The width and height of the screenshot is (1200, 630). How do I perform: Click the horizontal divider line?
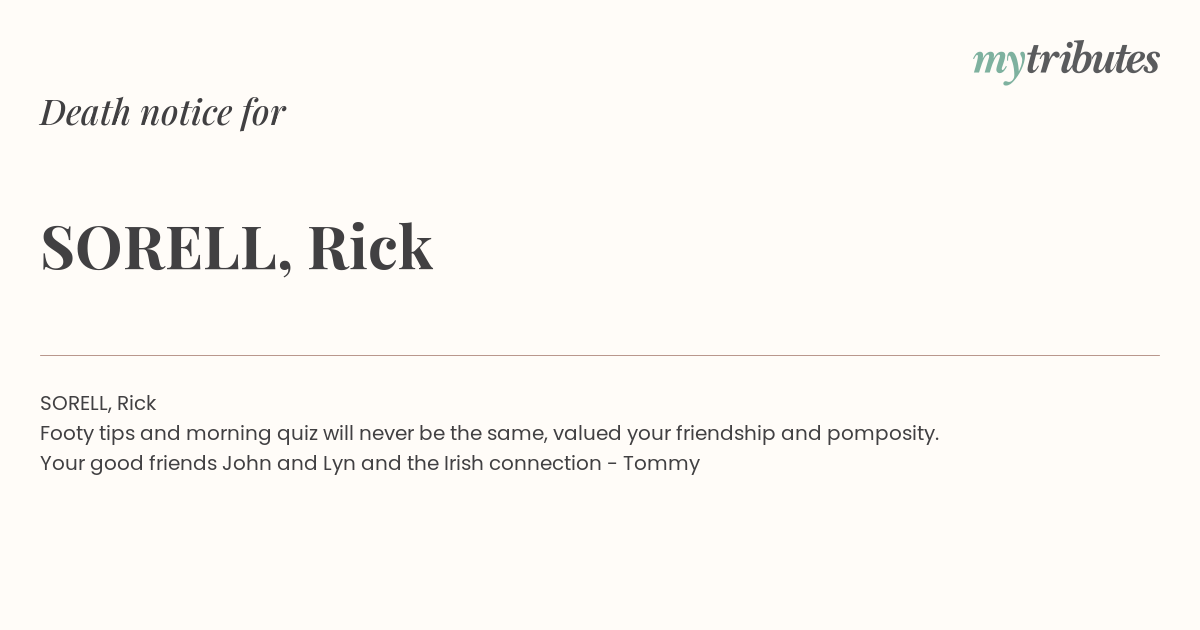(x=600, y=355)
